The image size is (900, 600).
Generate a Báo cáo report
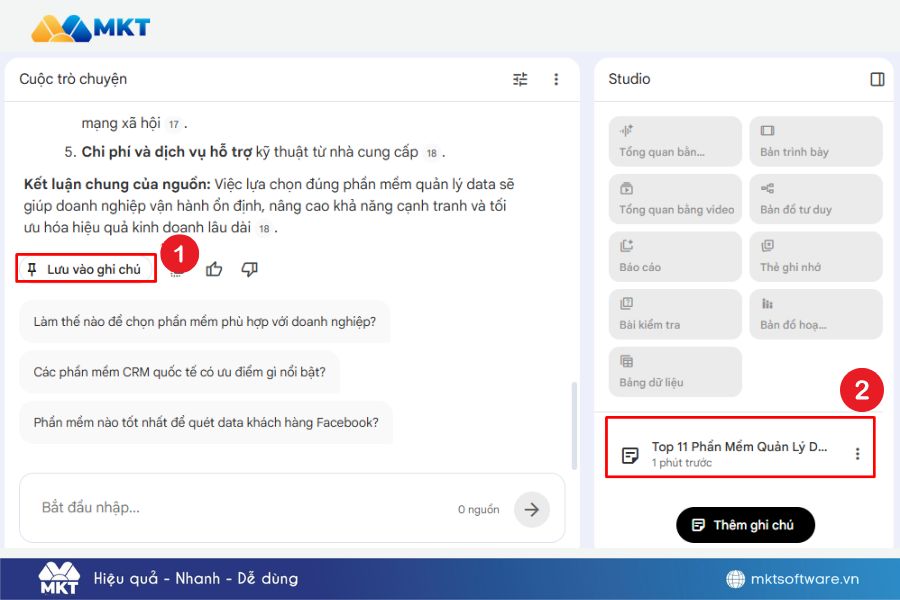tap(675, 256)
